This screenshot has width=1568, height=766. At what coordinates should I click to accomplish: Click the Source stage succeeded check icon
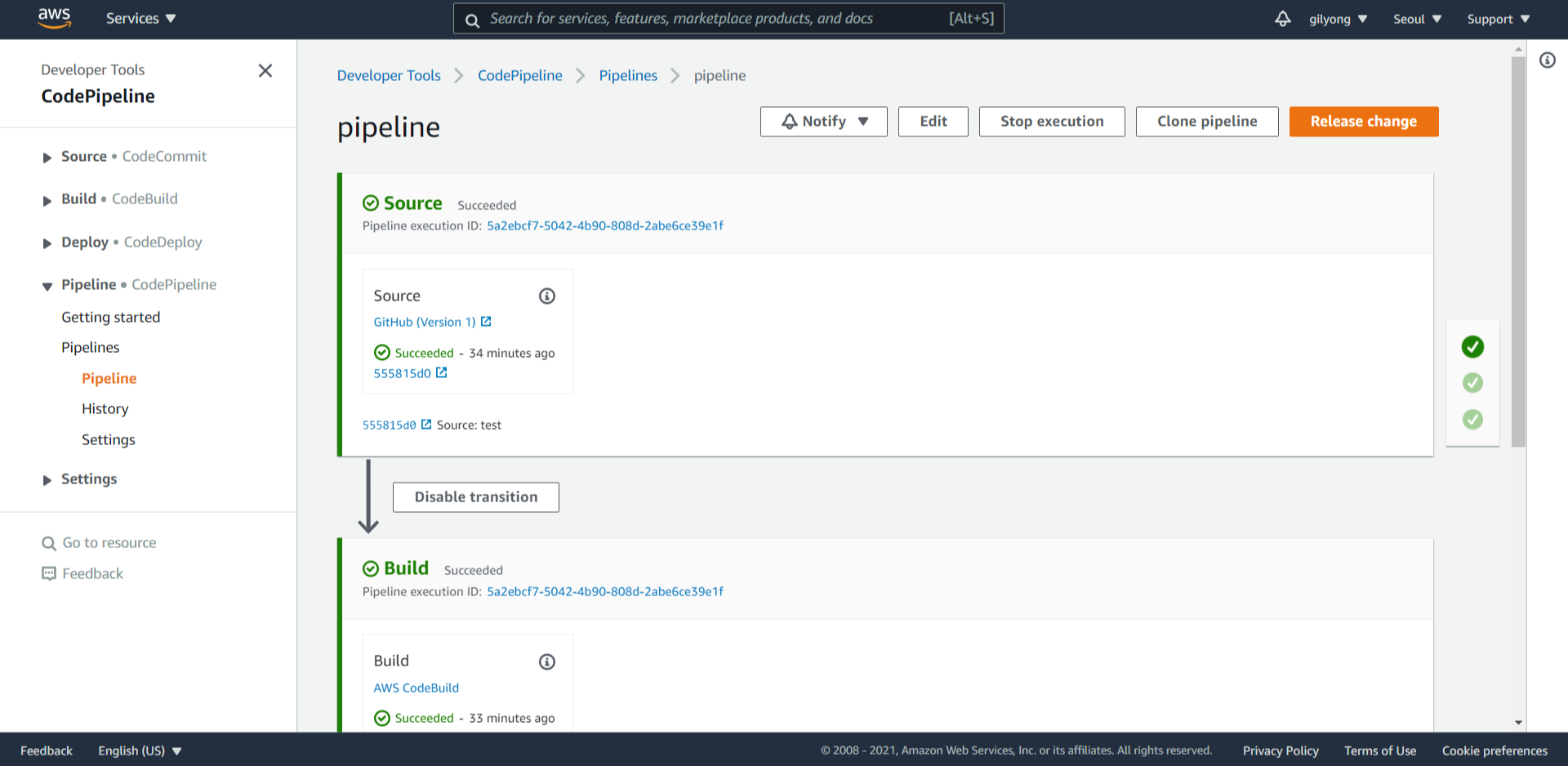371,203
